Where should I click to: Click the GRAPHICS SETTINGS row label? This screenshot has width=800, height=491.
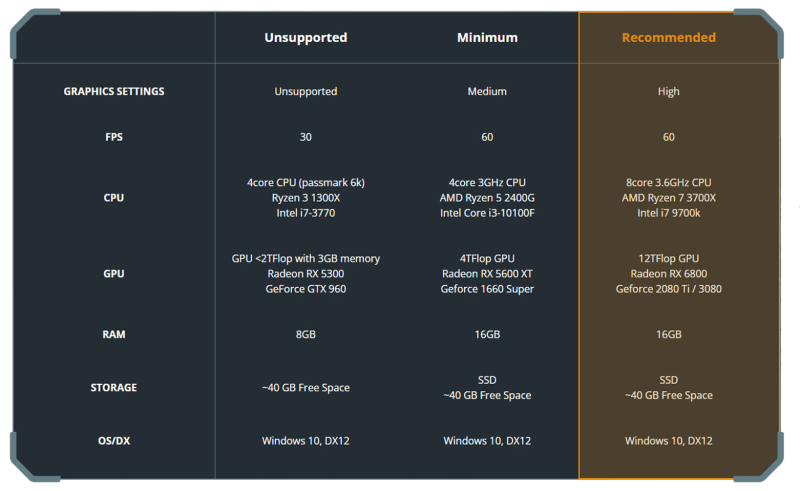pos(114,91)
